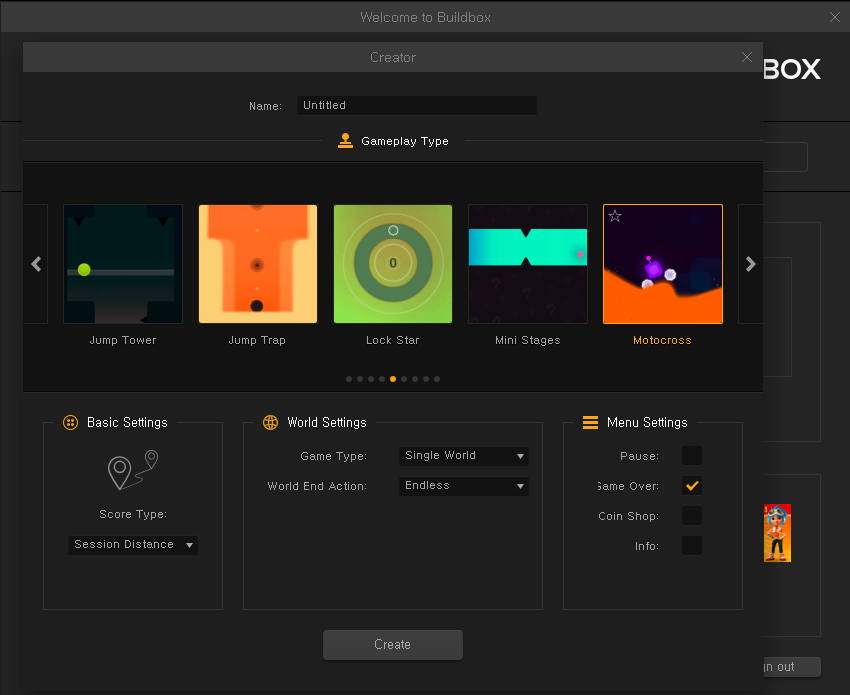Open the World End Action dropdown

(x=464, y=486)
